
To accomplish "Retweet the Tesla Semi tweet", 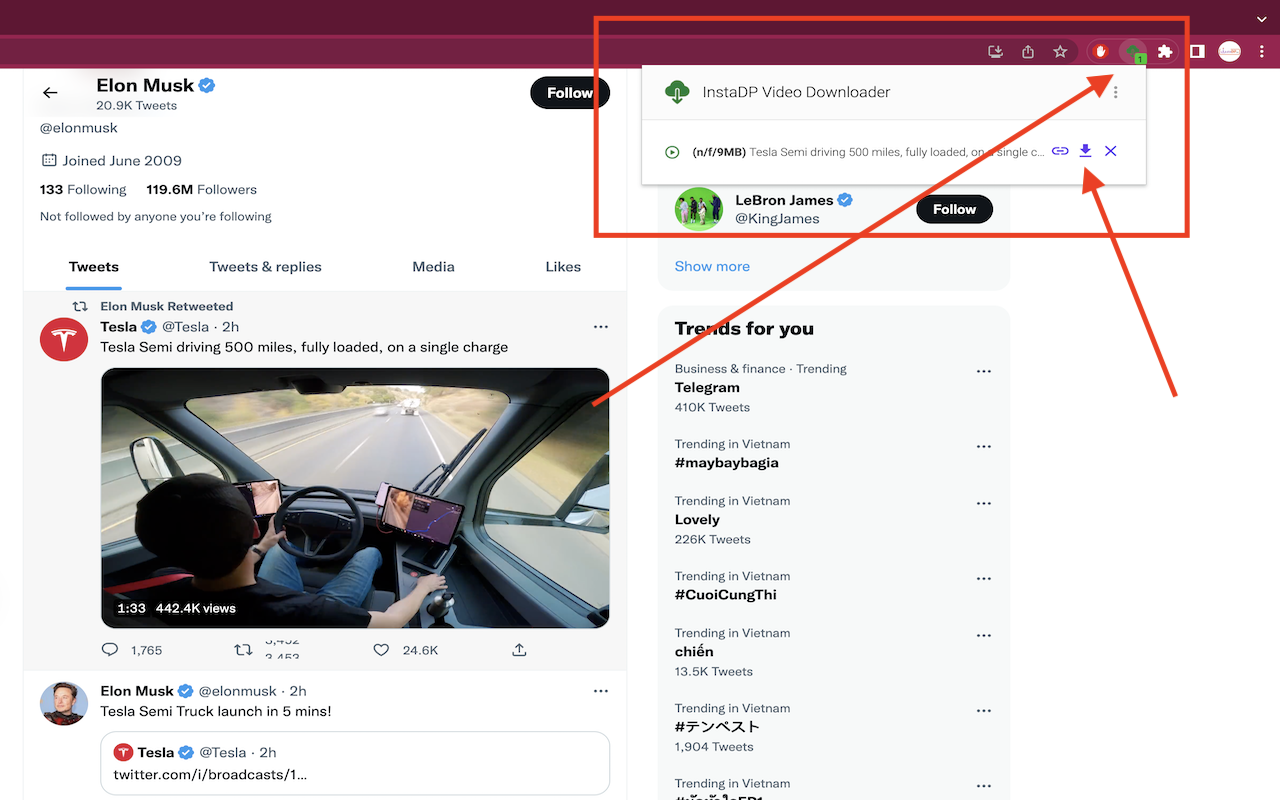I will tap(243, 650).
